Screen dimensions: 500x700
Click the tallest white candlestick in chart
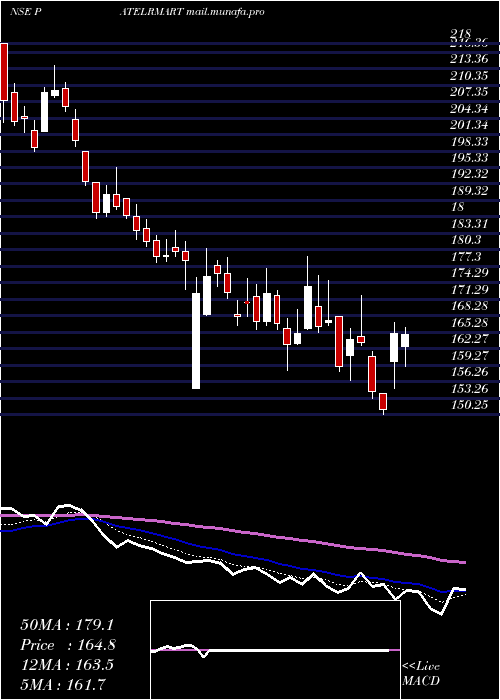click(x=196, y=341)
